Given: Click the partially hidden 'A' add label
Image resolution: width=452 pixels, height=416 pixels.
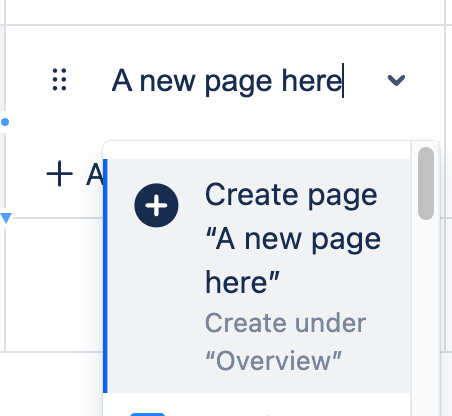Looking at the screenshot, I should point(95,174).
